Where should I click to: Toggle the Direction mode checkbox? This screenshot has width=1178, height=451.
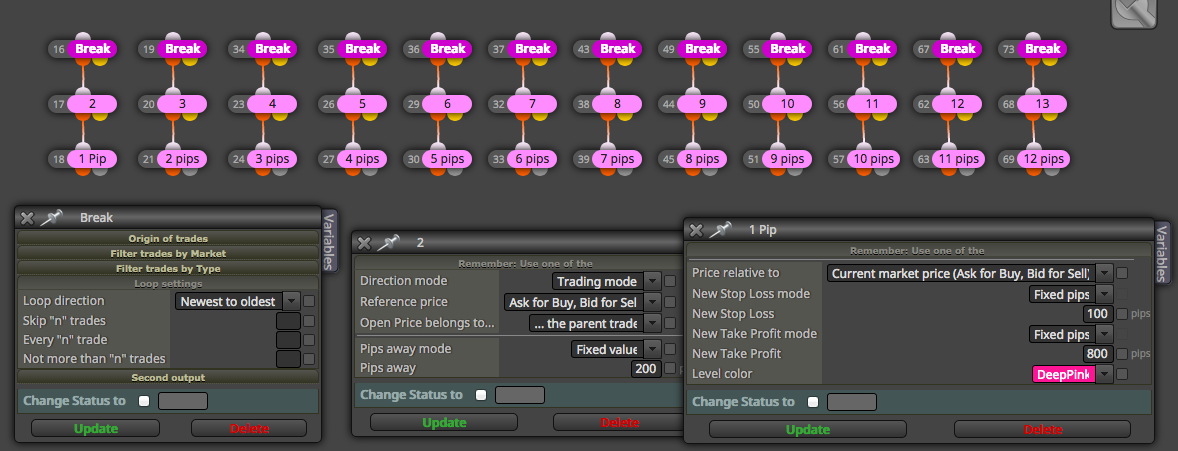click(x=670, y=281)
